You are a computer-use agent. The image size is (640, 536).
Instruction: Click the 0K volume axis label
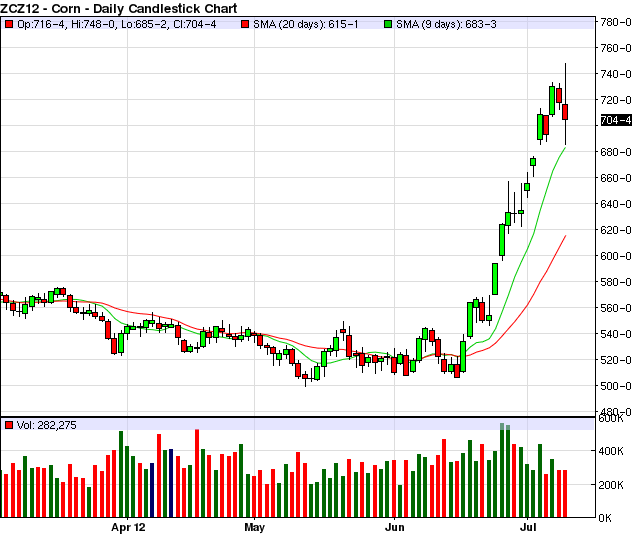pos(605,518)
